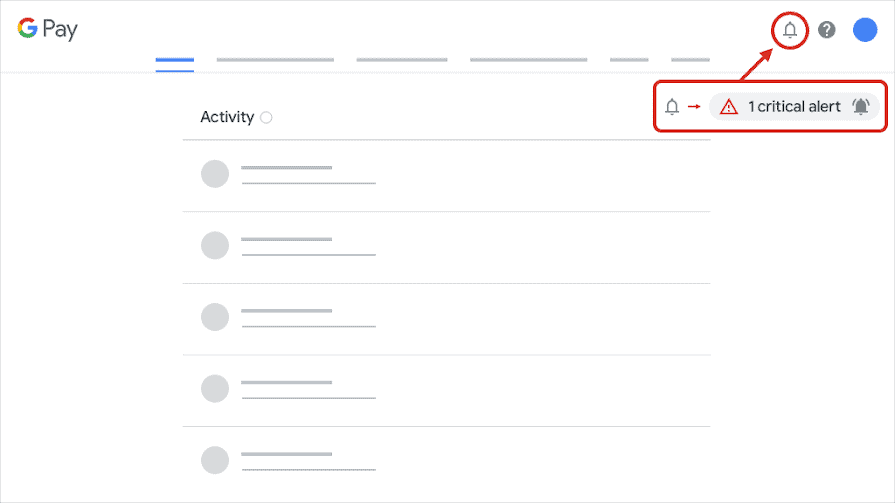895x503 pixels.
Task: Open the fourth navigation tab
Action: point(529,59)
